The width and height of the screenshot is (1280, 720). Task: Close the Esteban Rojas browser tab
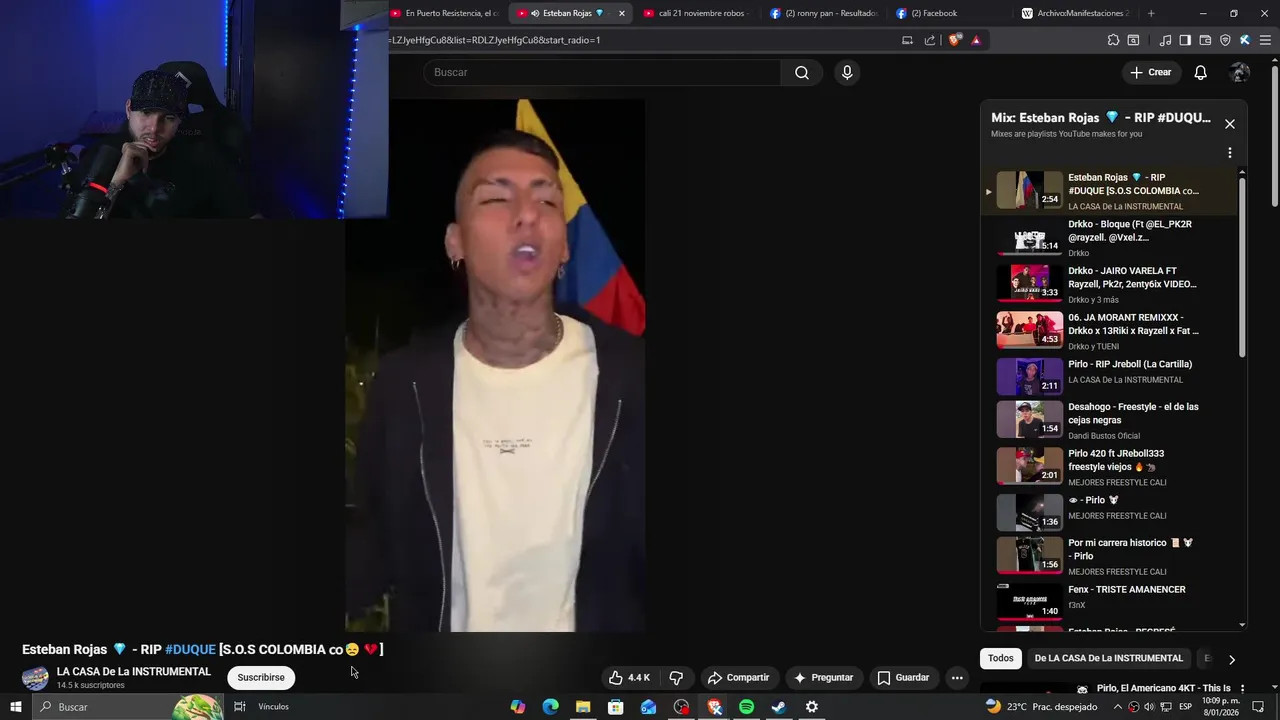click(622, 13)
